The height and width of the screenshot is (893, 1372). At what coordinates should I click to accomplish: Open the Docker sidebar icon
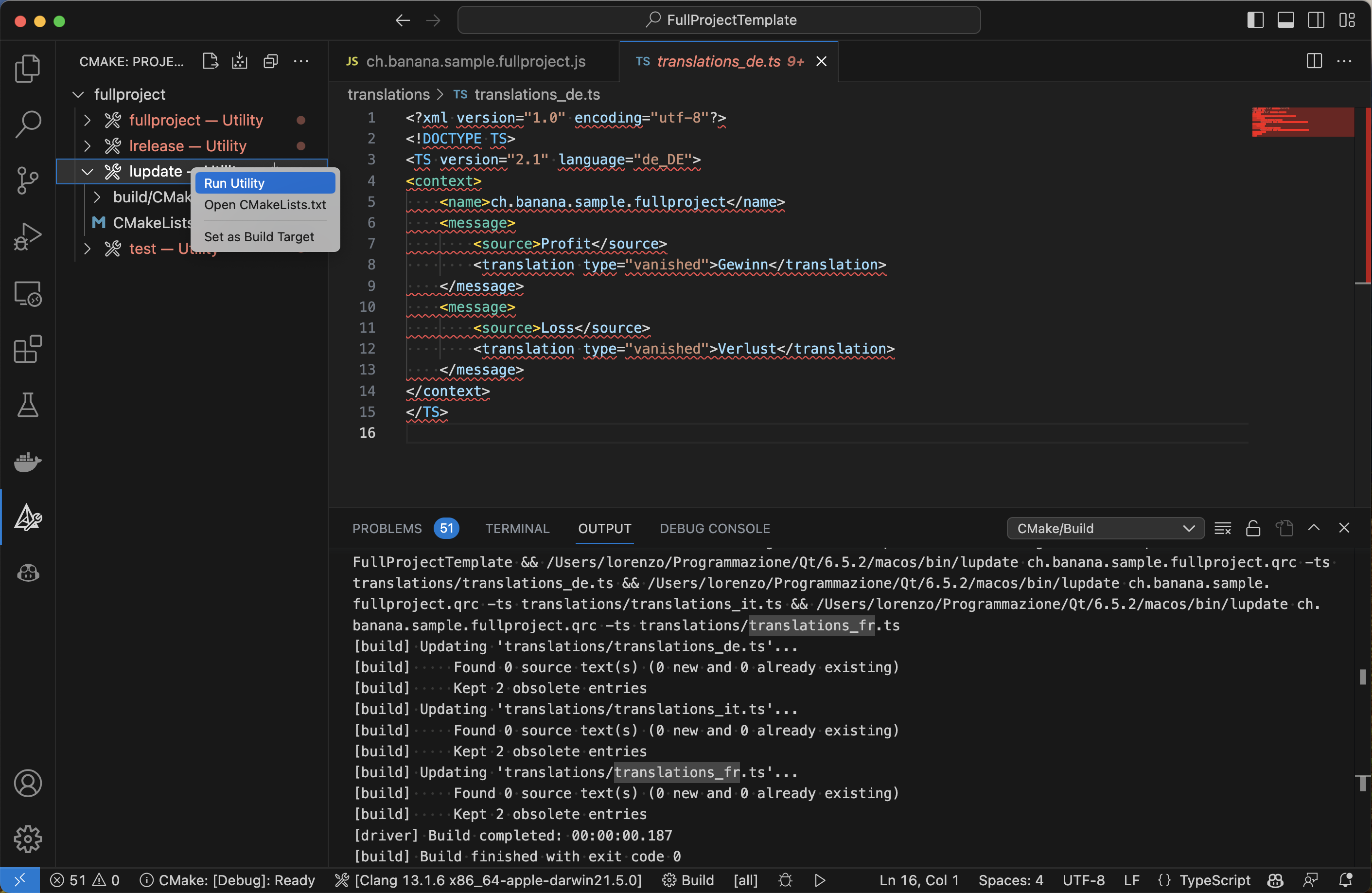click(x=27, y=462)
